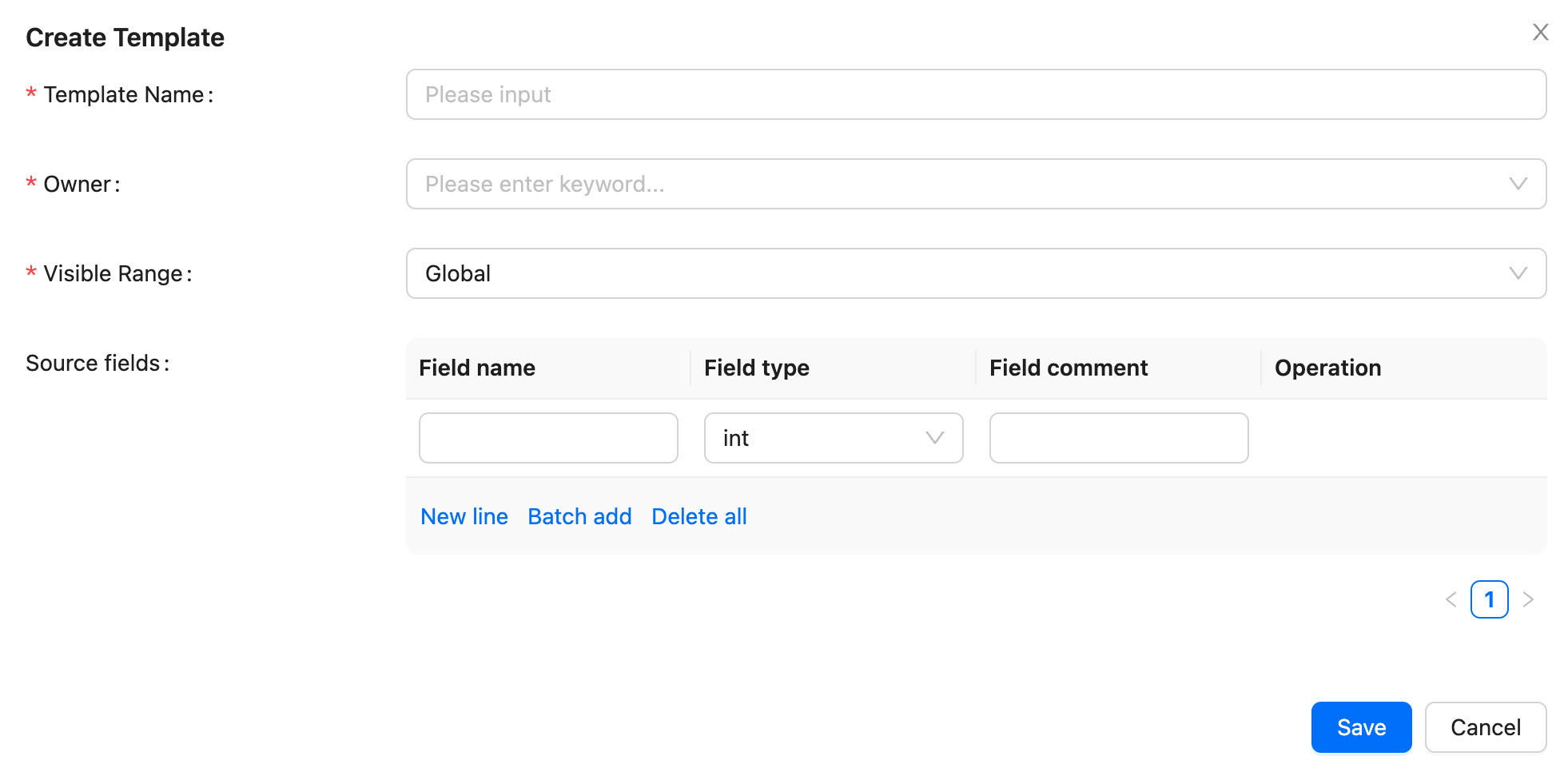Image resolution: width=1568 pixels, height=780 pixels.
Task: Go to previous page arrow
Action: [1451, 599]
